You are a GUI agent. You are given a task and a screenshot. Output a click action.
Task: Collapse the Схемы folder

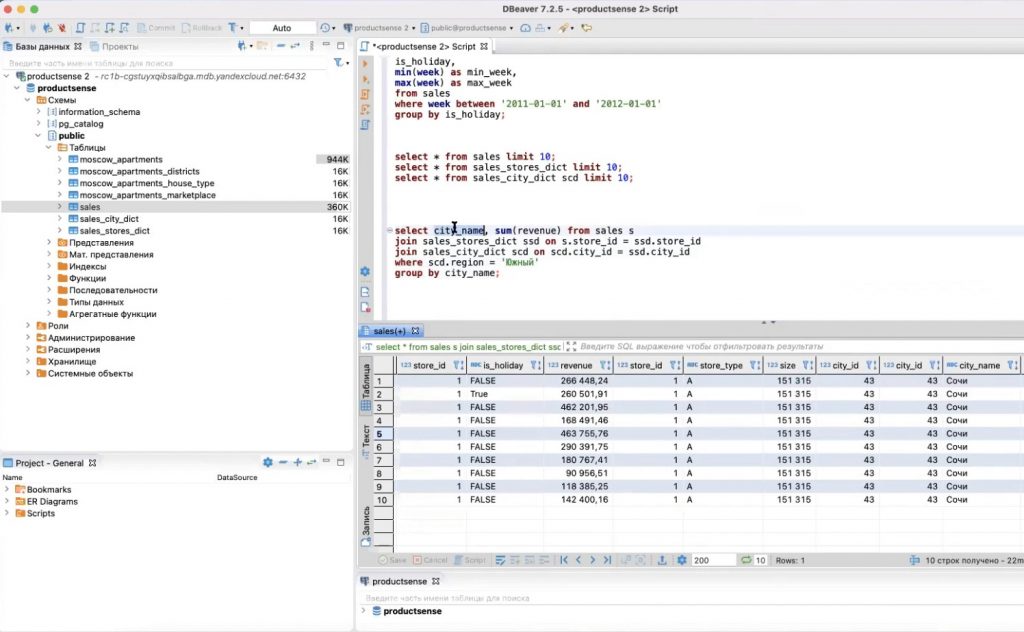coord(28,100)
